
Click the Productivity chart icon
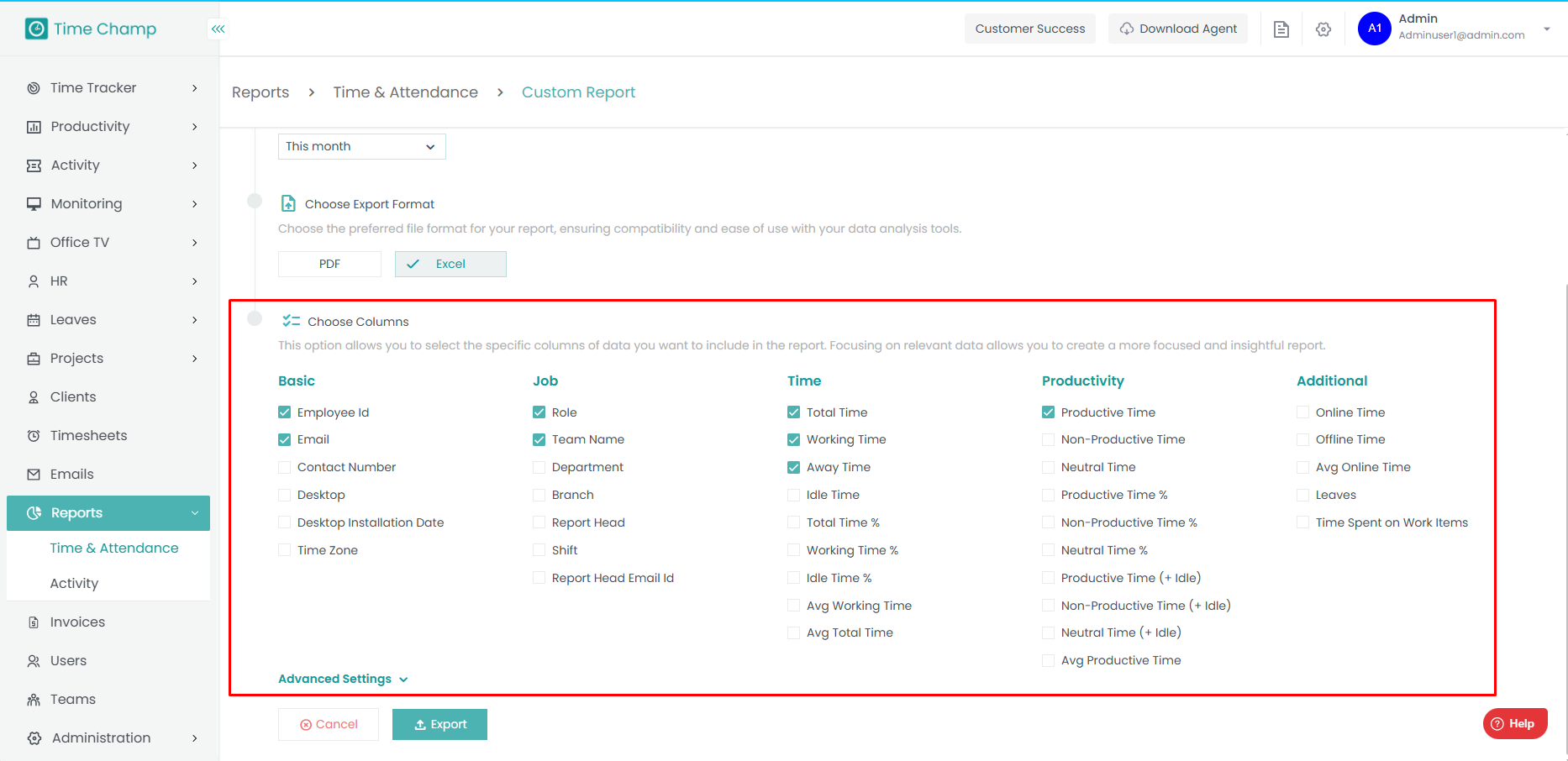[x=34, y=127]
